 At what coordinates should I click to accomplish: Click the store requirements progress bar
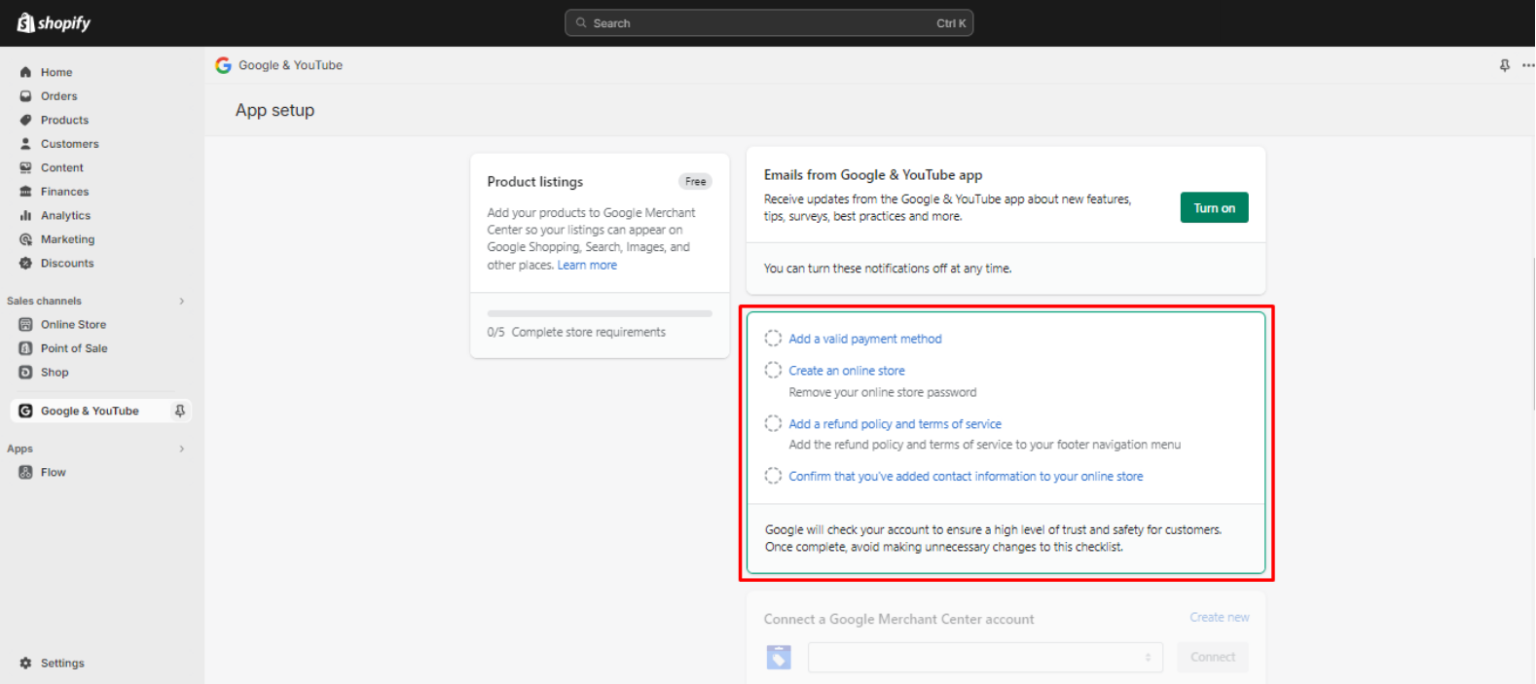pos(600,313)
